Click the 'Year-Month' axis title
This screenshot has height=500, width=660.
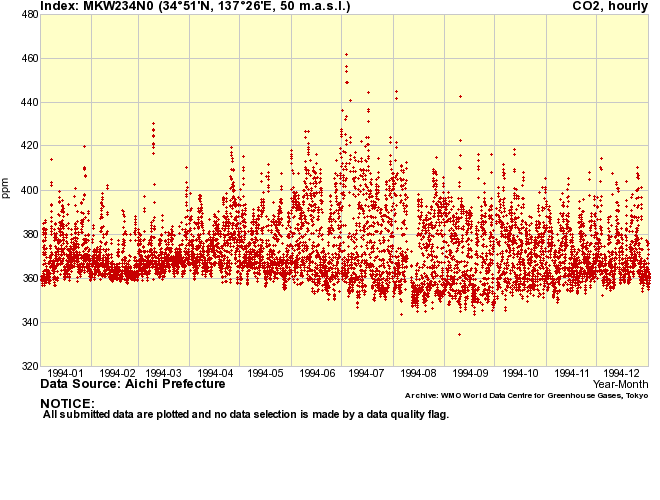620,384
